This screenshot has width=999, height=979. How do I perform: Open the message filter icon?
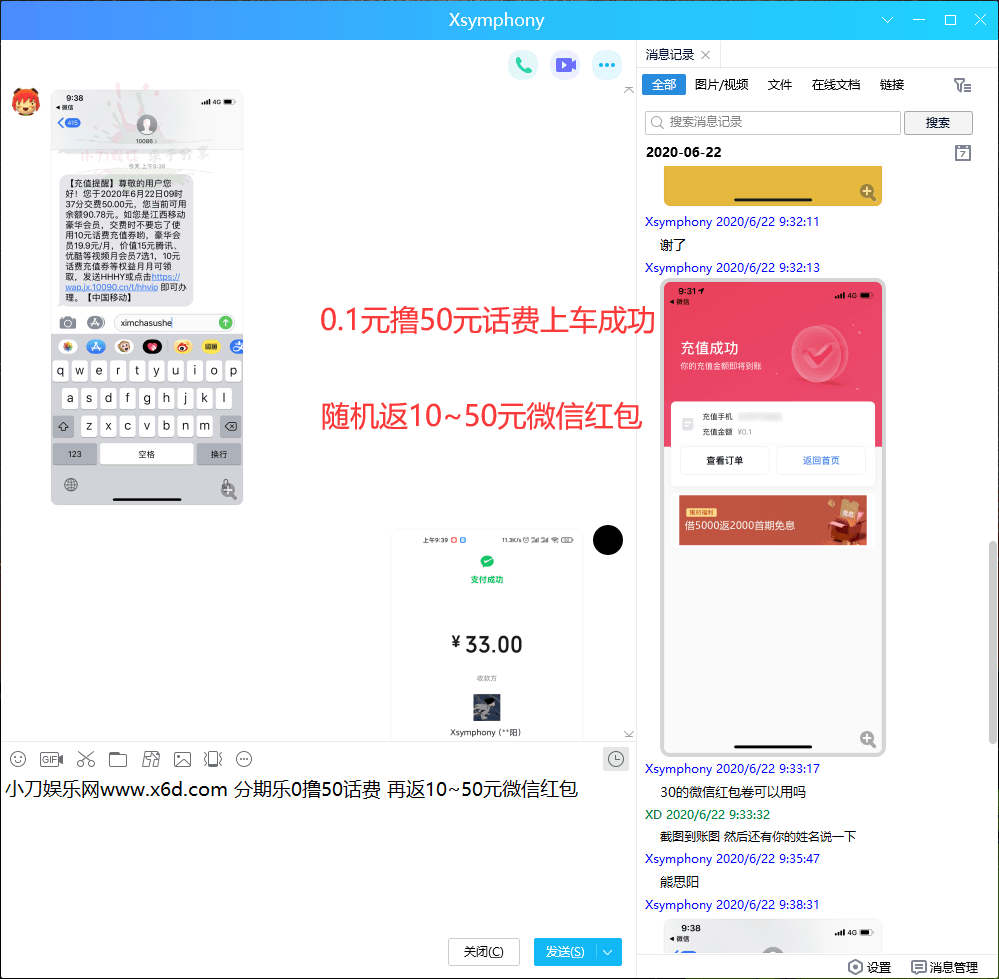point(962,85)
